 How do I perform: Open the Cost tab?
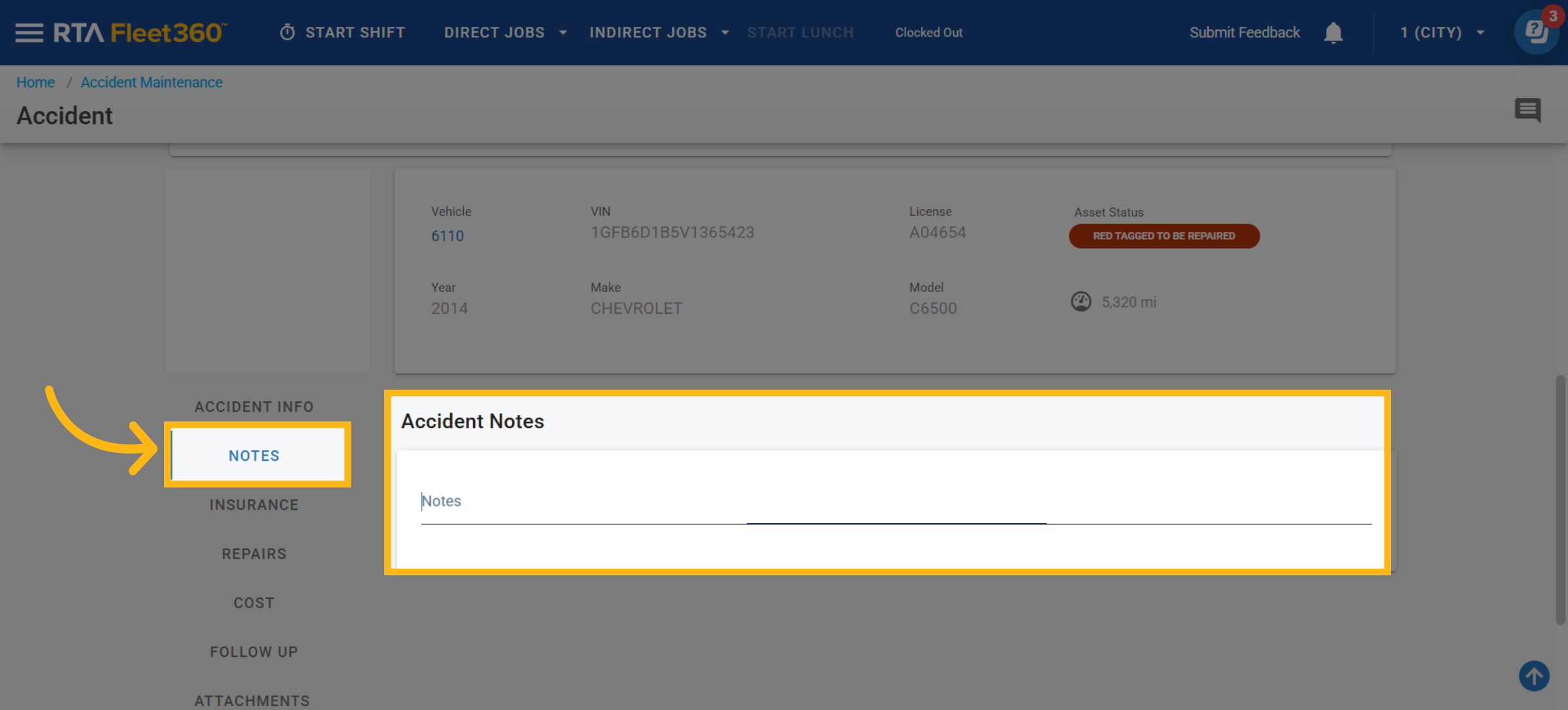[254, 603]
